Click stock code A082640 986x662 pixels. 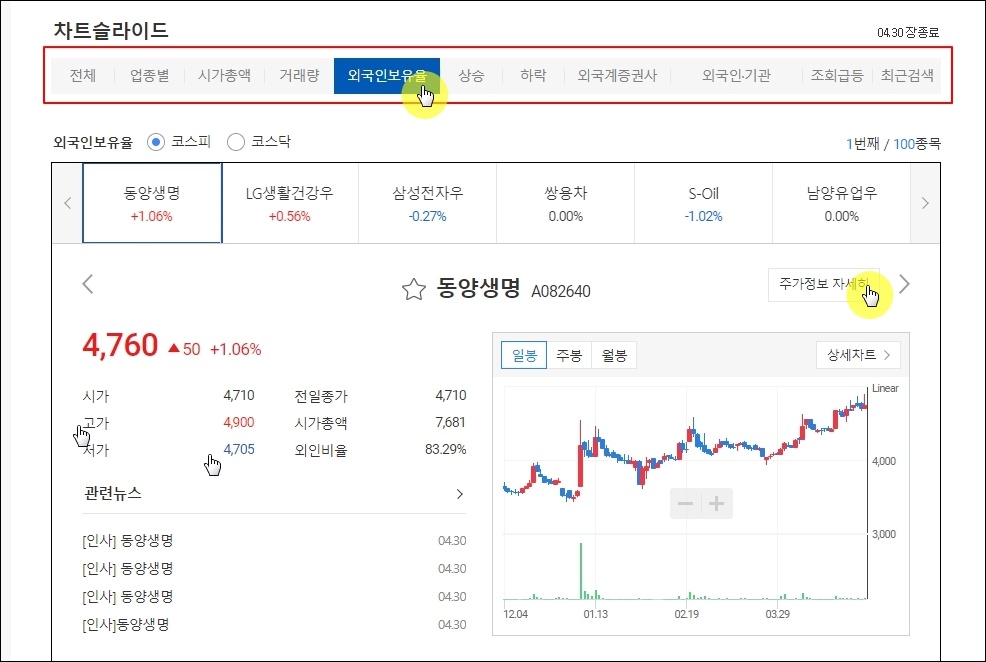(x=561, y=292)
